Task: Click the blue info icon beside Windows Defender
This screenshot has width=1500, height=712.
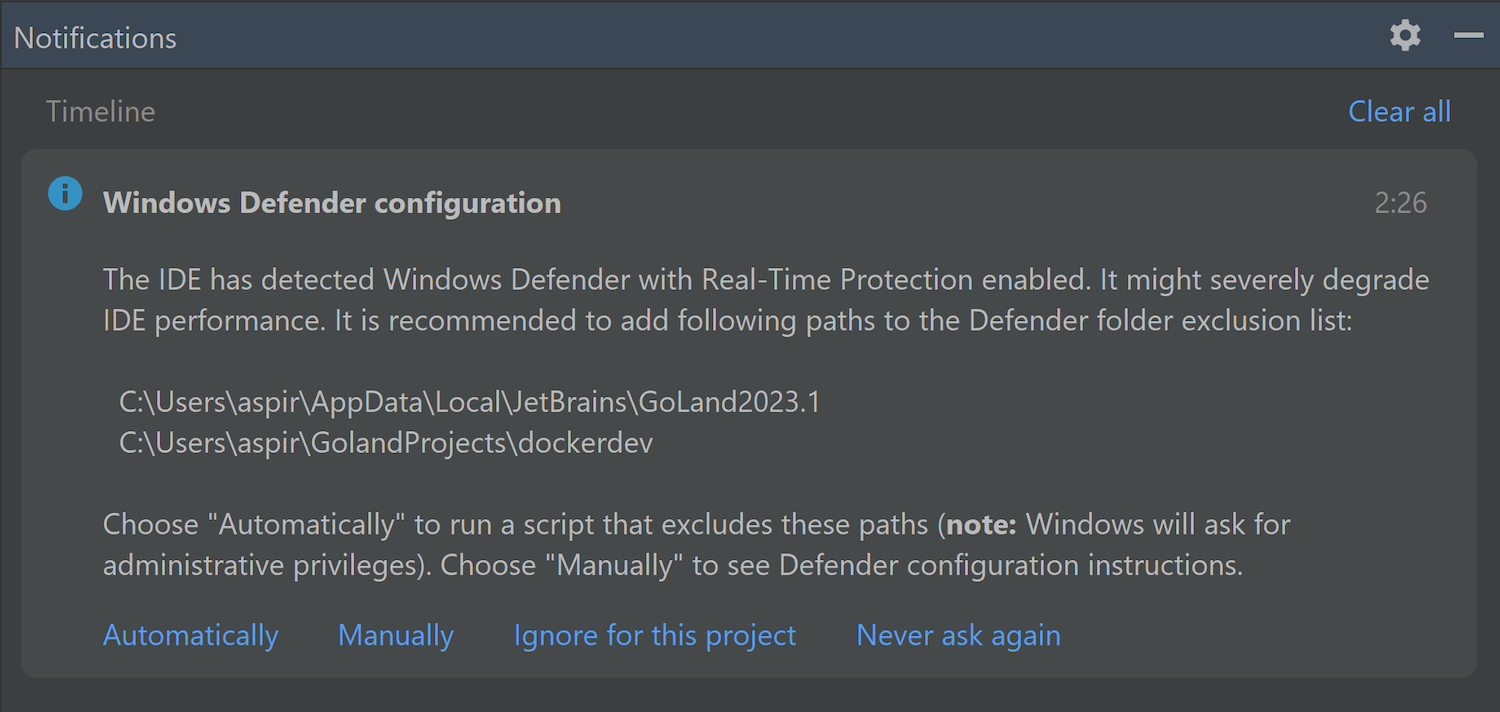Action: (65, 194)
